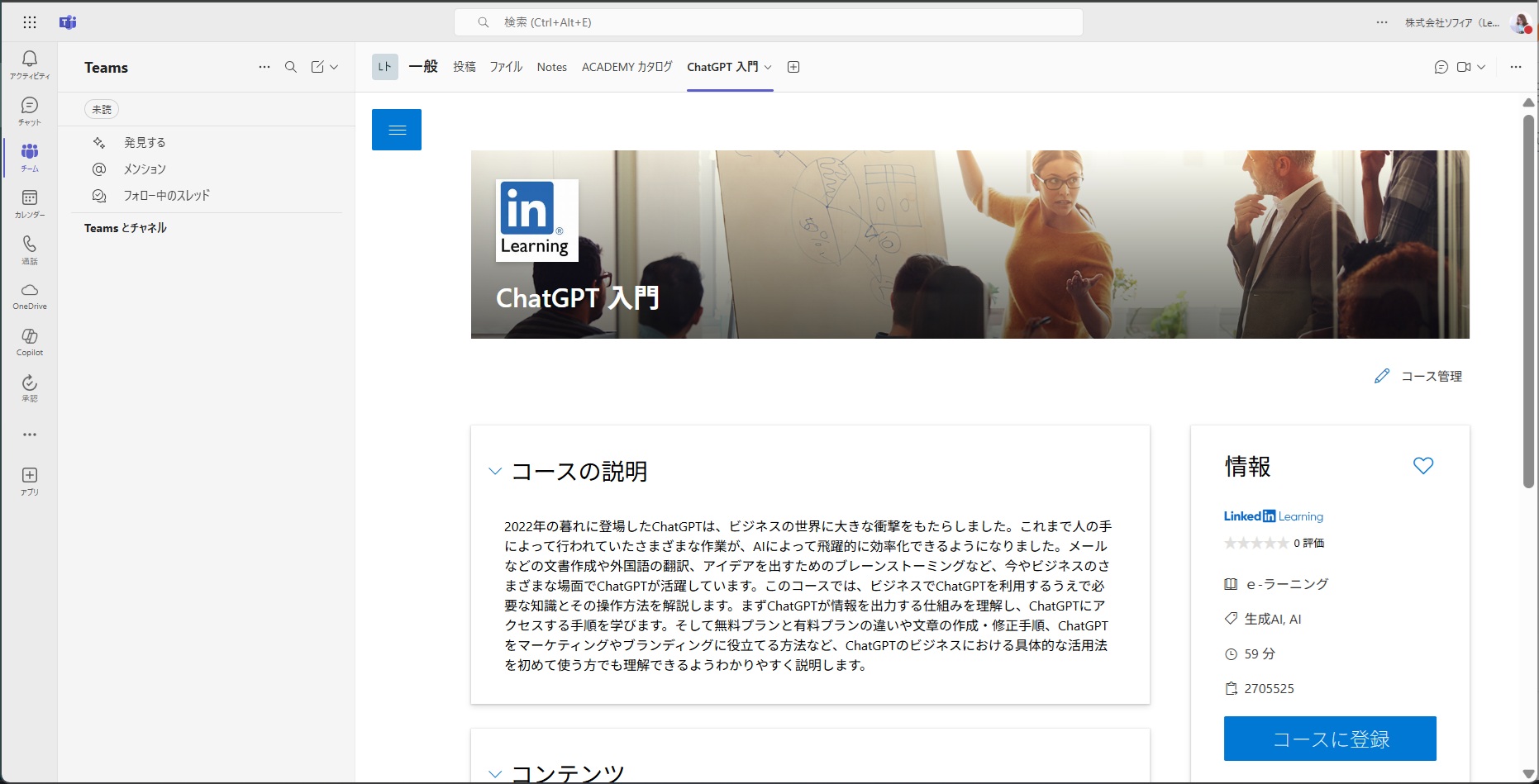Open Copilot in sidebar
This screenshot has width=1539, height=784.
[x=30, y=342]
